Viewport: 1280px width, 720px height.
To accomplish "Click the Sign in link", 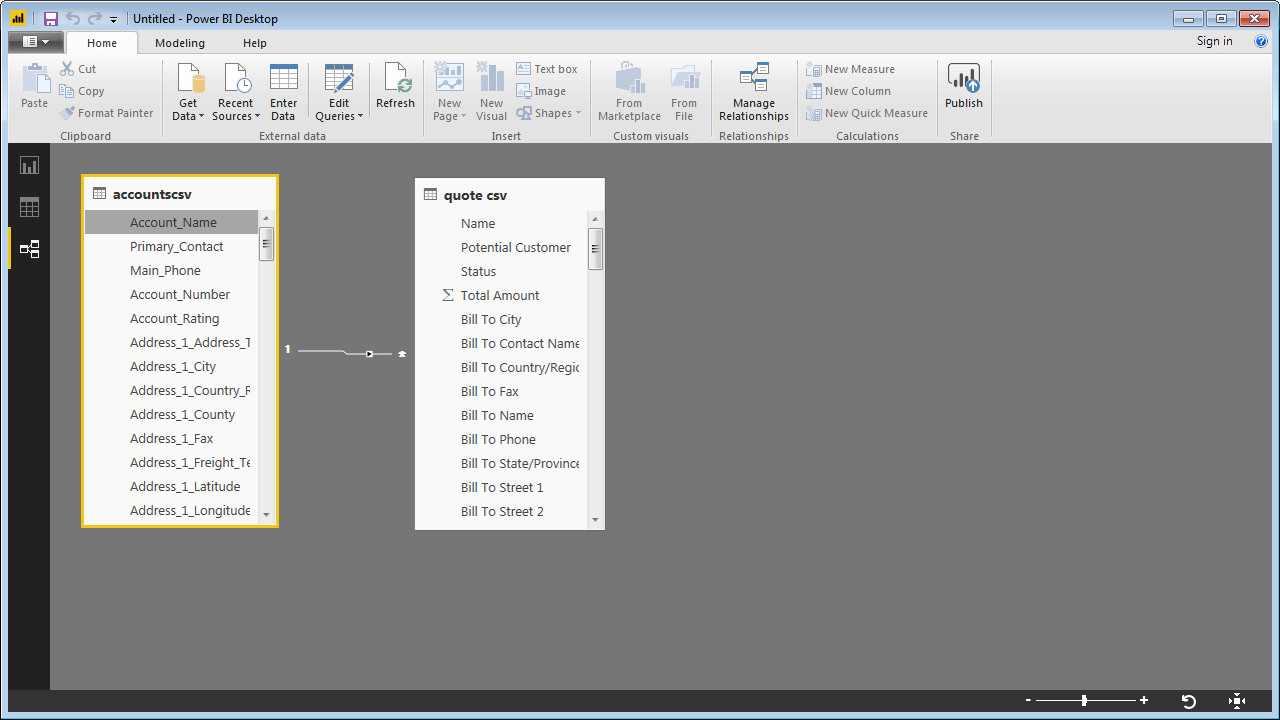I will coord(1214,41).
